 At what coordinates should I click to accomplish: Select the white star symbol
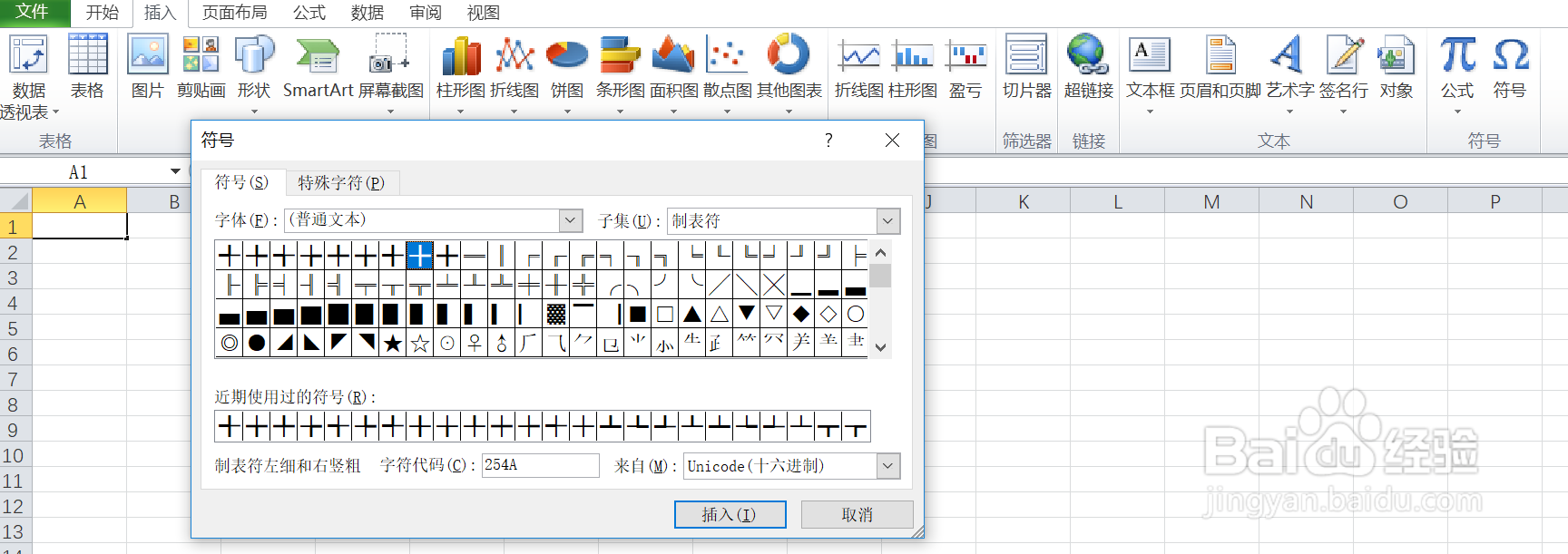tap(419, 343)
